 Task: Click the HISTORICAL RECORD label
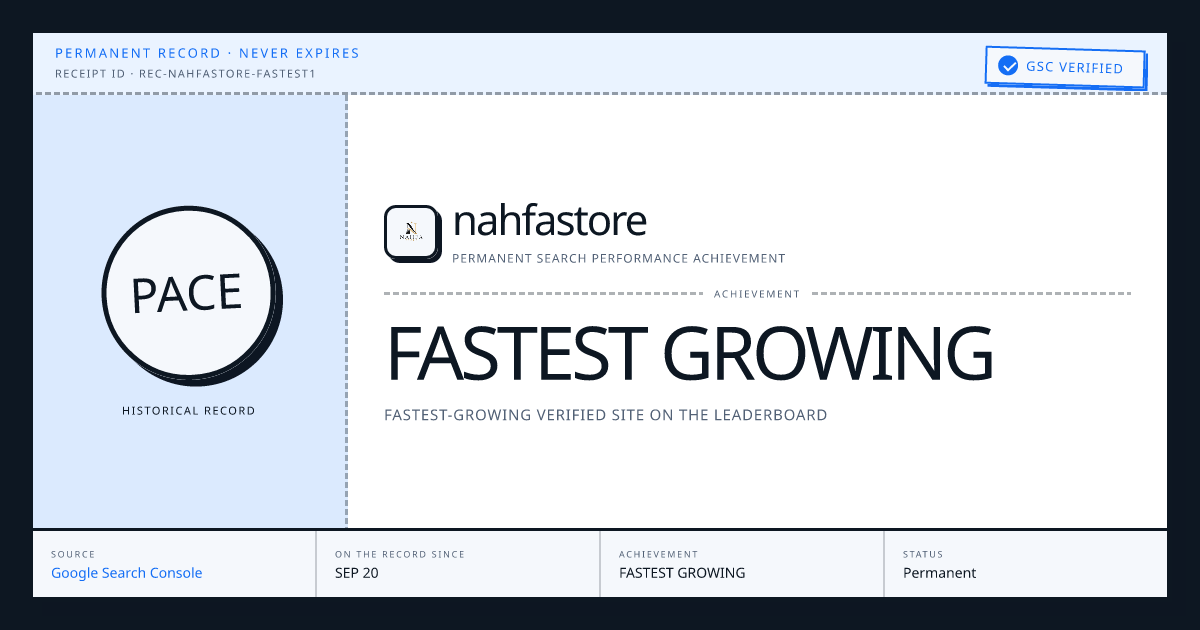(189, 411)
